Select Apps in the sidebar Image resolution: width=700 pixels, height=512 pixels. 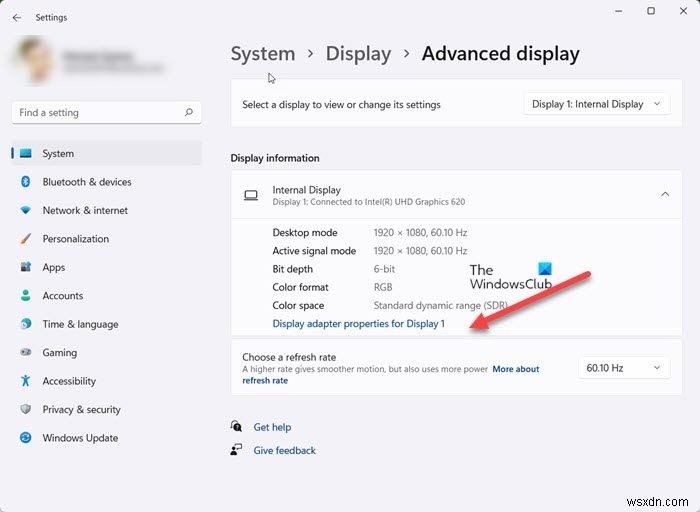pyautogui.click(x=106, y=267)
